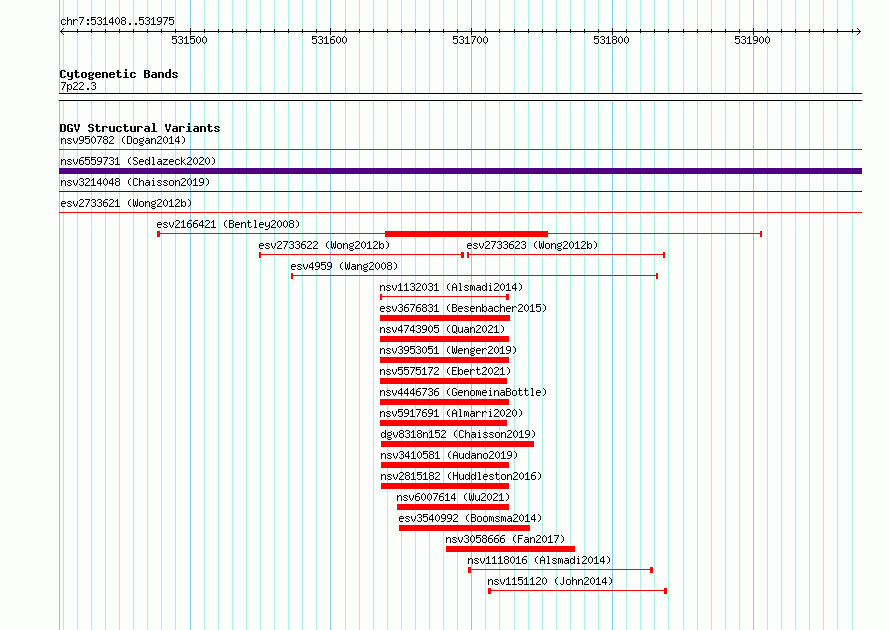
Task: Click nsv2815182 (Huddleston2016) label
Action: (461, 476)
